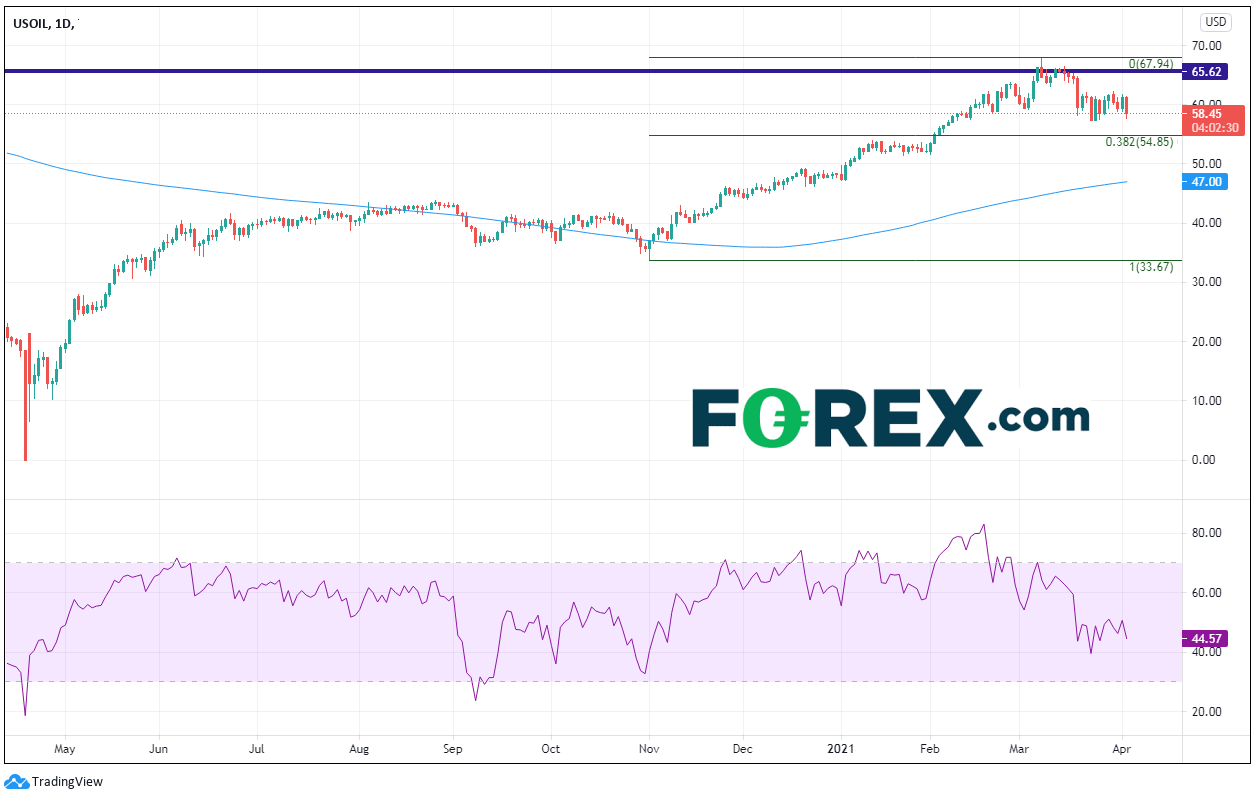
Task: Click the 40.00 price scale label on main chart
Action: pyautogui.click(x=1206, y=223)
